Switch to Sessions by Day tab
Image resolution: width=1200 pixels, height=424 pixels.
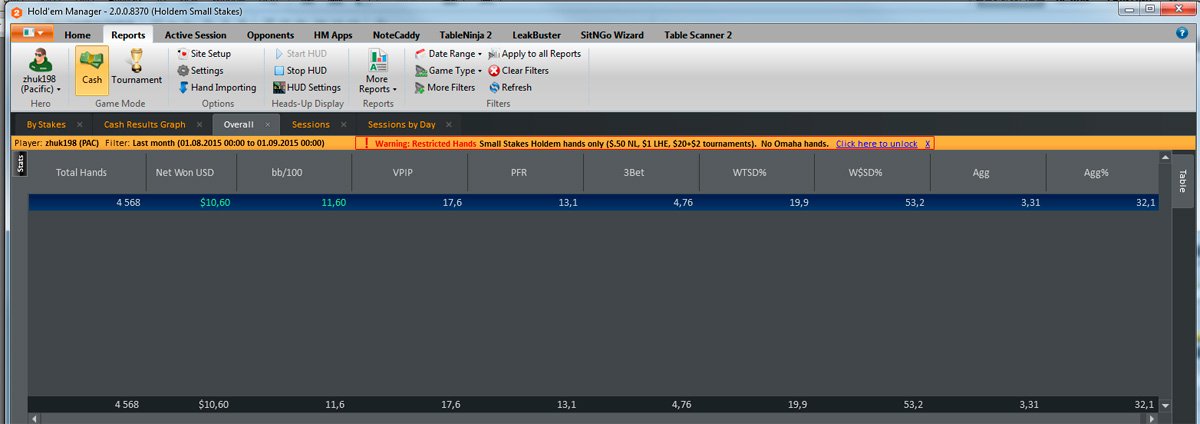pyautogui.click(x=401, y=125)
